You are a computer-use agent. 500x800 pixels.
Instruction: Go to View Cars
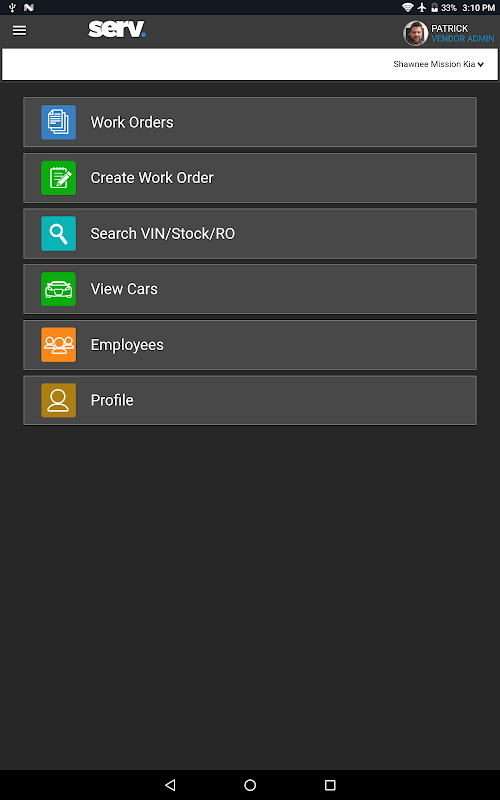tap(250, 289)
